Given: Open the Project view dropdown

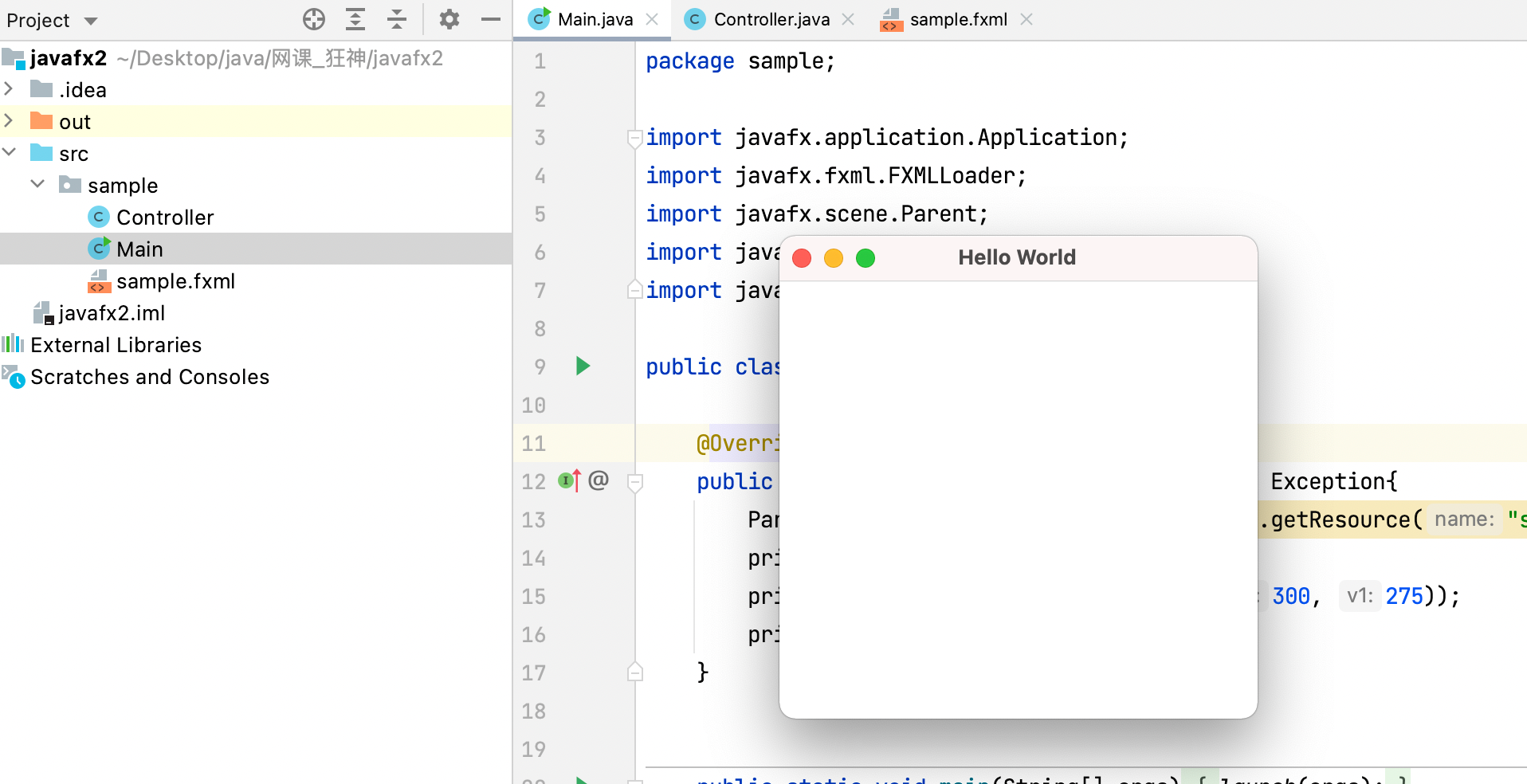Looking at the screenshot, I should pos(91,21).
